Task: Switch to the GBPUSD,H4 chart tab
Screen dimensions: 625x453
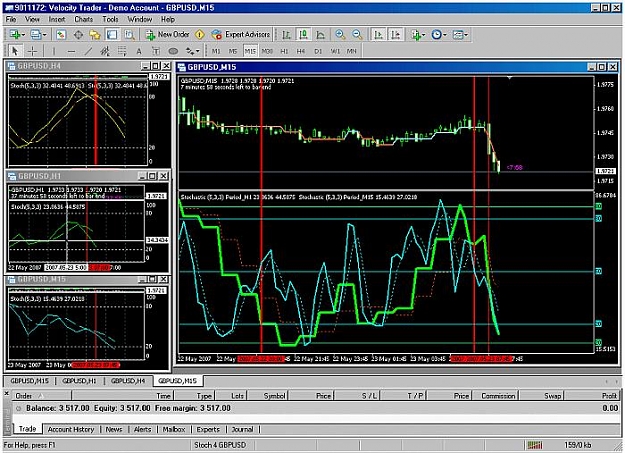Action: click(x=128, y=381)
